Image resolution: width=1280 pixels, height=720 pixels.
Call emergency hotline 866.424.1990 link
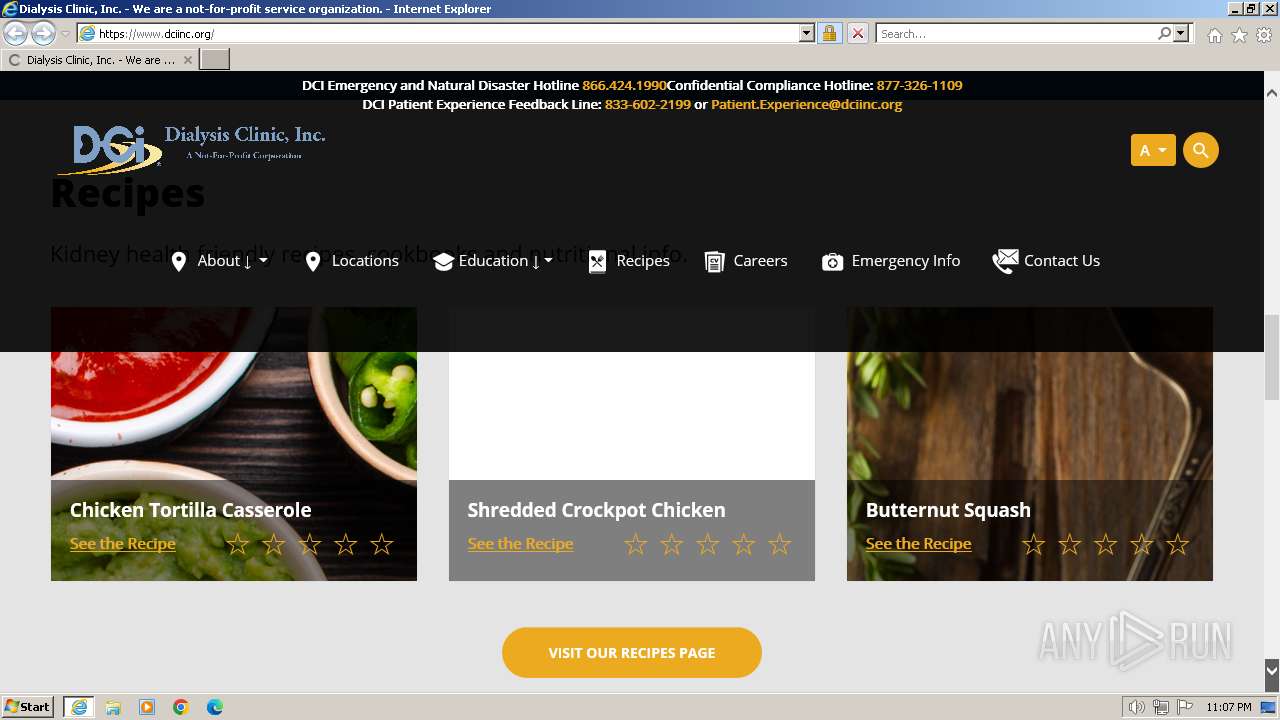click(x=624, y=86)
